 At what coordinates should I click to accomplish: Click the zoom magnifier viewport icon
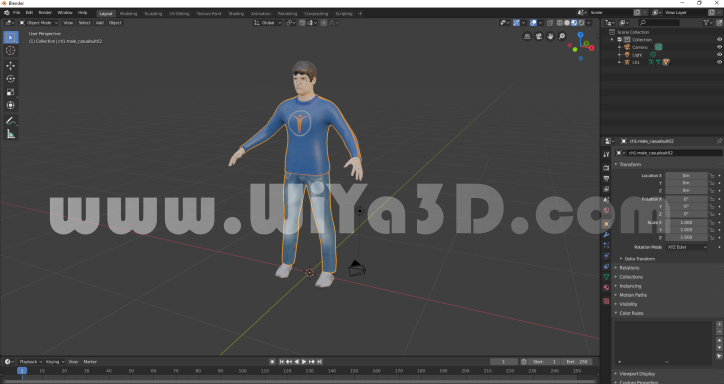click(x=561, y=36)
